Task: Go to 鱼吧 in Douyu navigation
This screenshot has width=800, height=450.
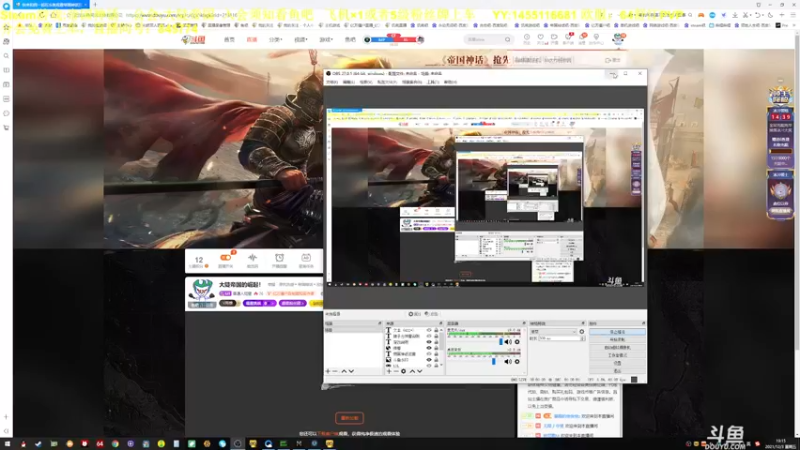Action: pos(350,39)
